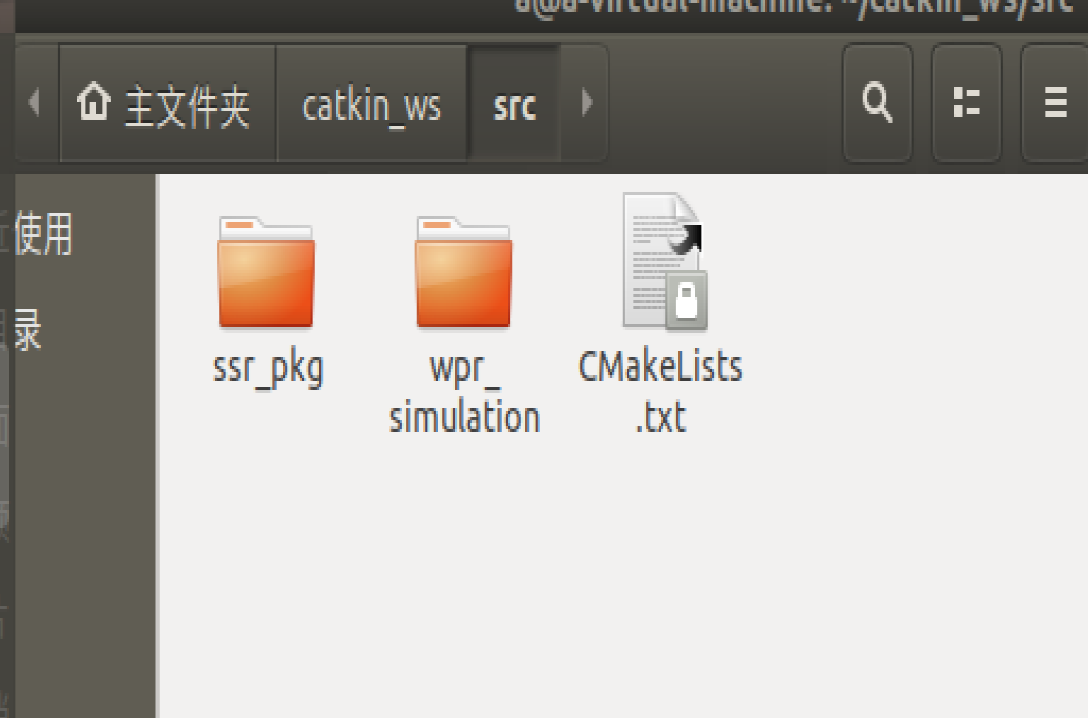Select the ssr_pkg name label
Screen dimensions: 1088x718
tap(268, 368)
